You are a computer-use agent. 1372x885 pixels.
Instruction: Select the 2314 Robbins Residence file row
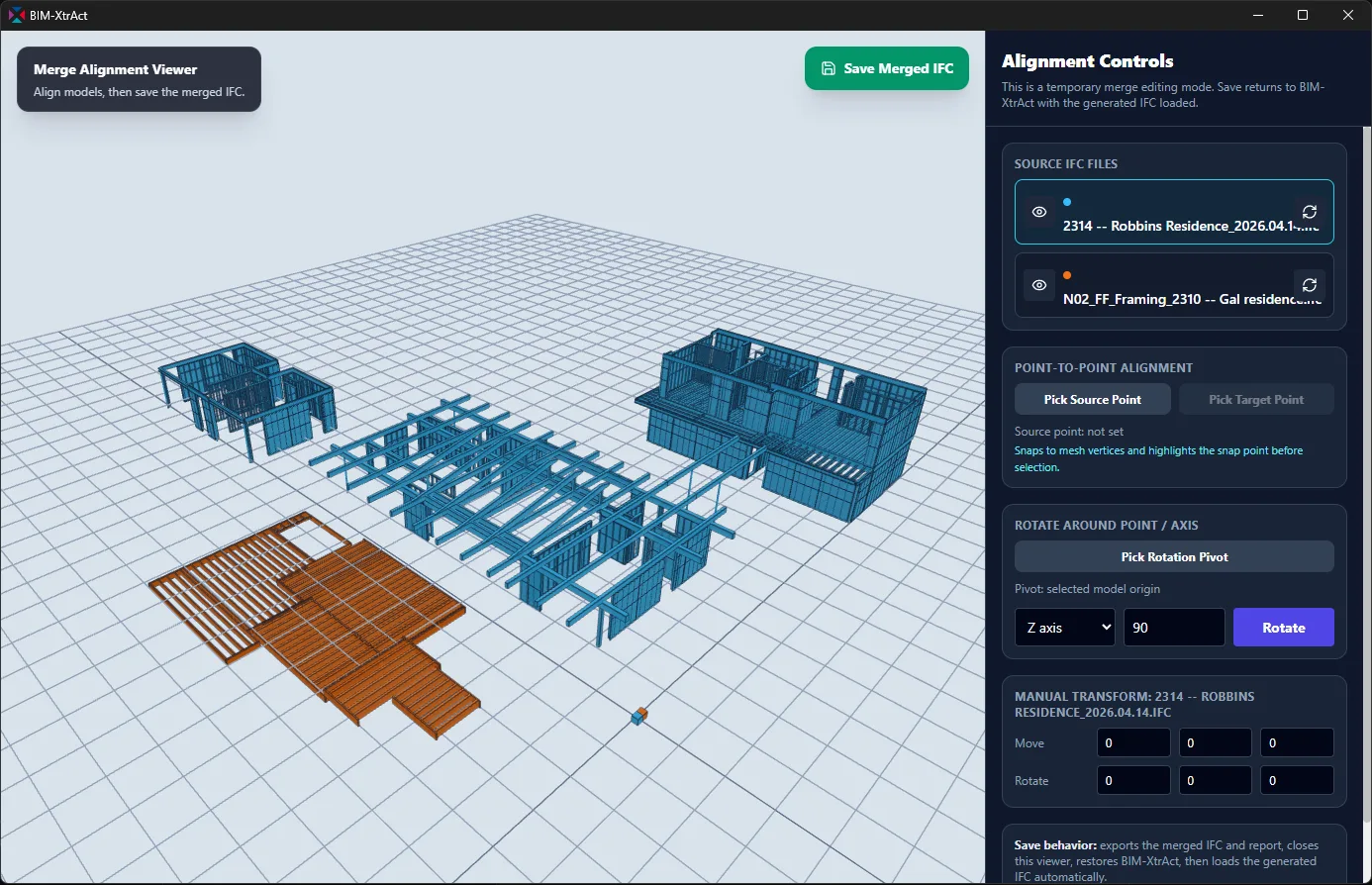click(x=1174, y=212)
